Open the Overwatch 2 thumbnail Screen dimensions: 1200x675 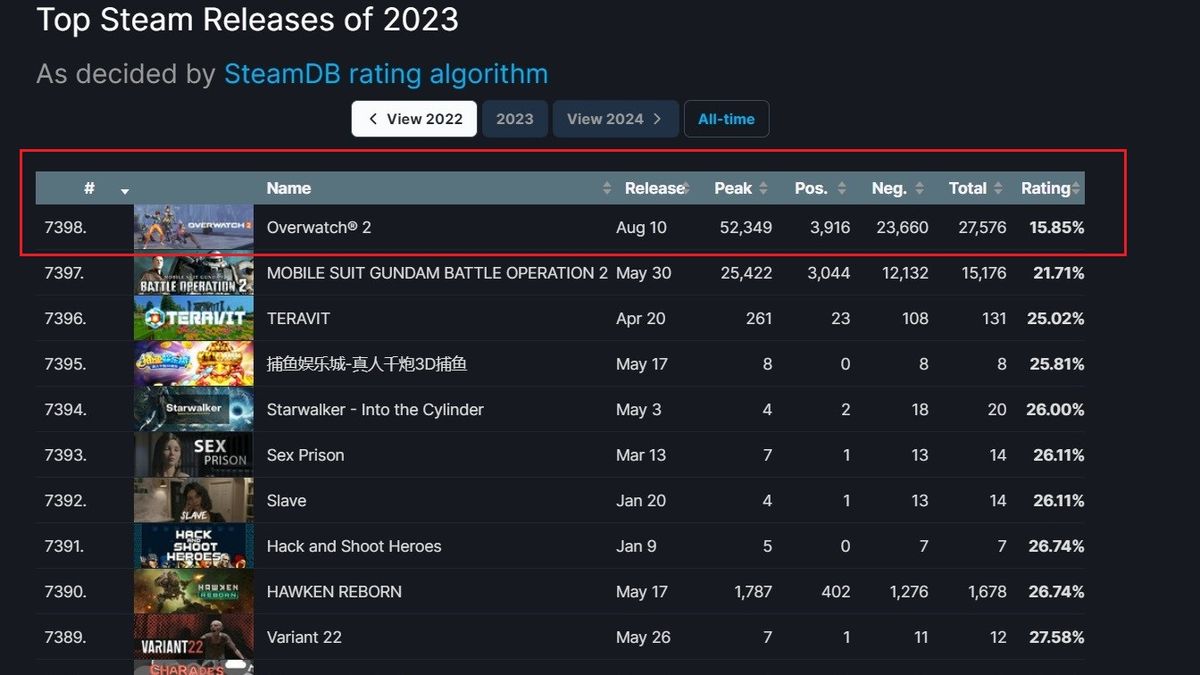coord(194,227)
